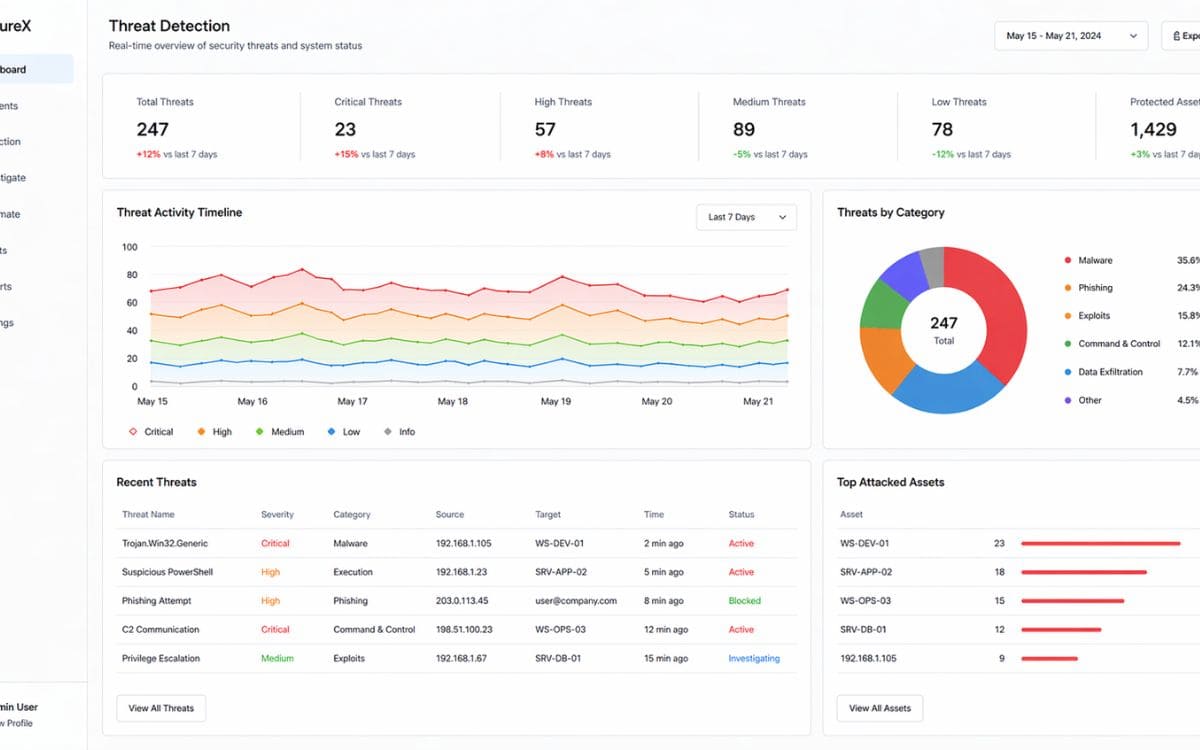The height and width of the screenshot is (750, 1200).
Task: Click the purple Other legend dot
Action: (x=1068, y=400)
